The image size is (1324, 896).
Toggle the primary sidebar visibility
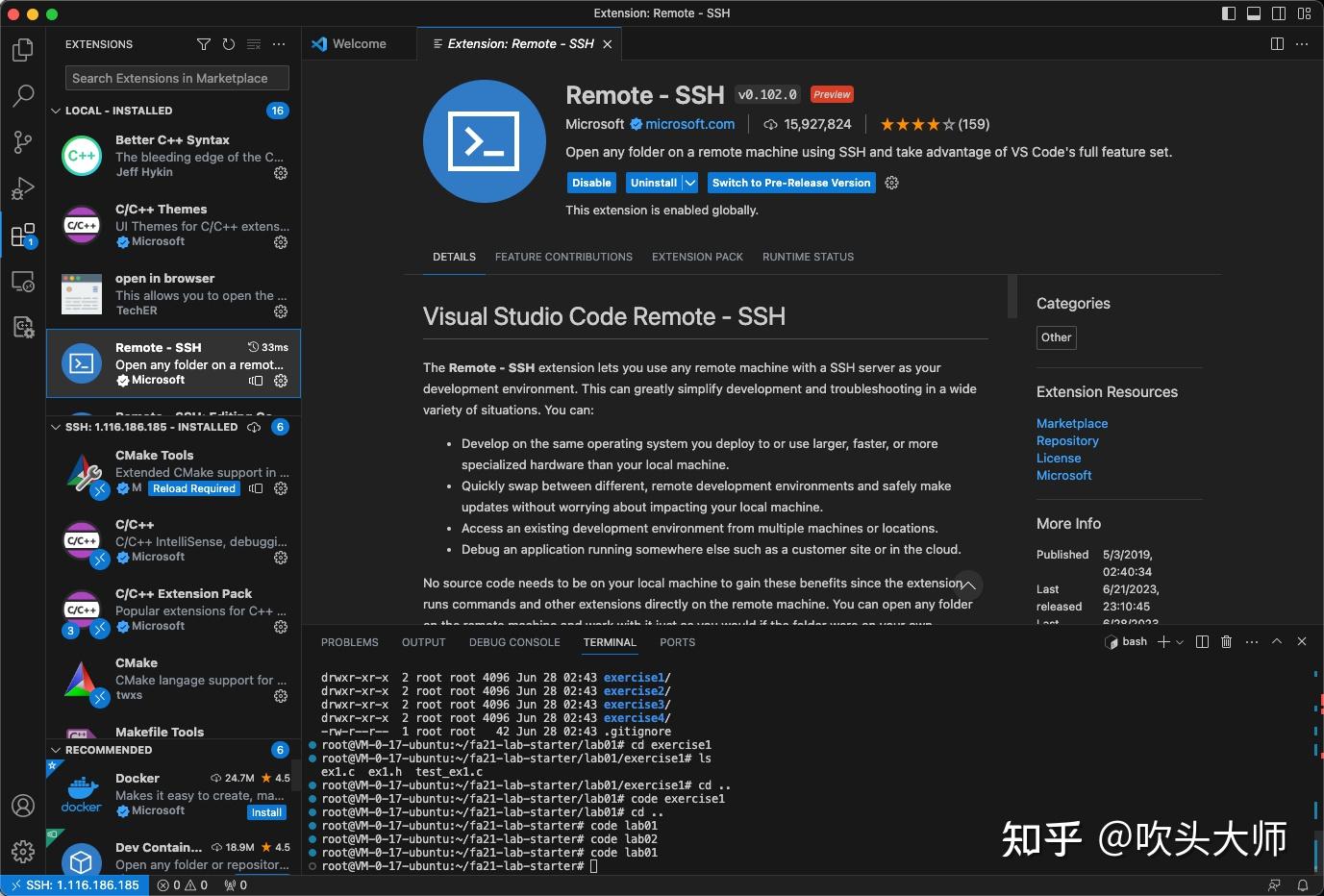tap(1227, 13)
